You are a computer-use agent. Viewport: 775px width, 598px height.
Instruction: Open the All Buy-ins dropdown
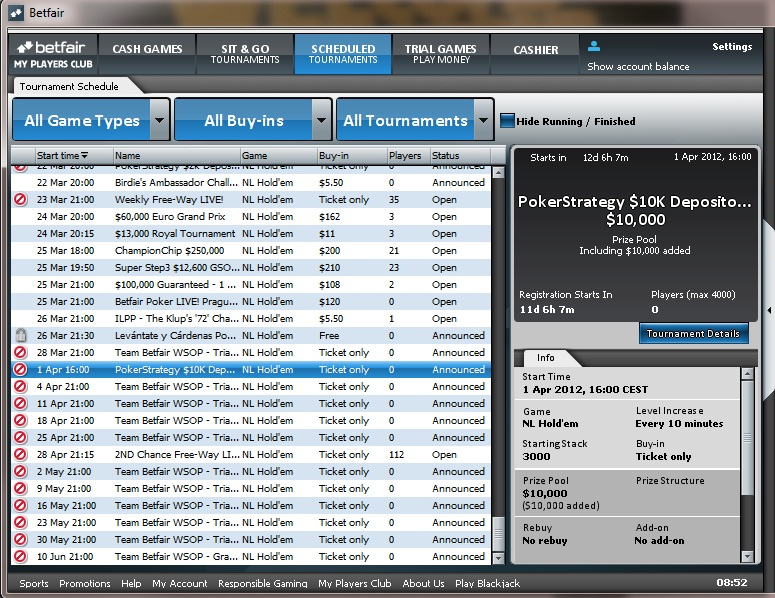253,120
